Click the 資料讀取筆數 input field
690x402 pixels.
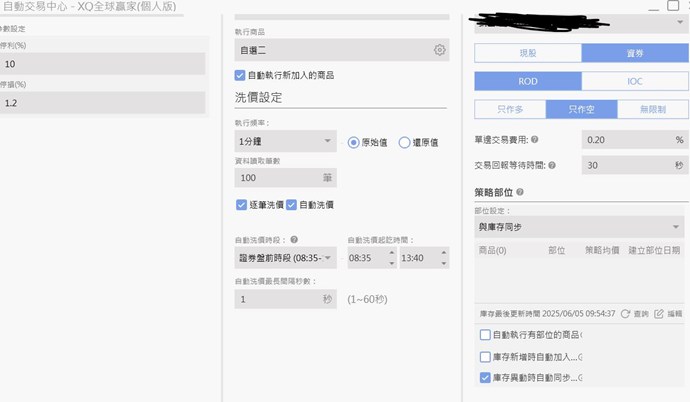[x=275, y=177]
